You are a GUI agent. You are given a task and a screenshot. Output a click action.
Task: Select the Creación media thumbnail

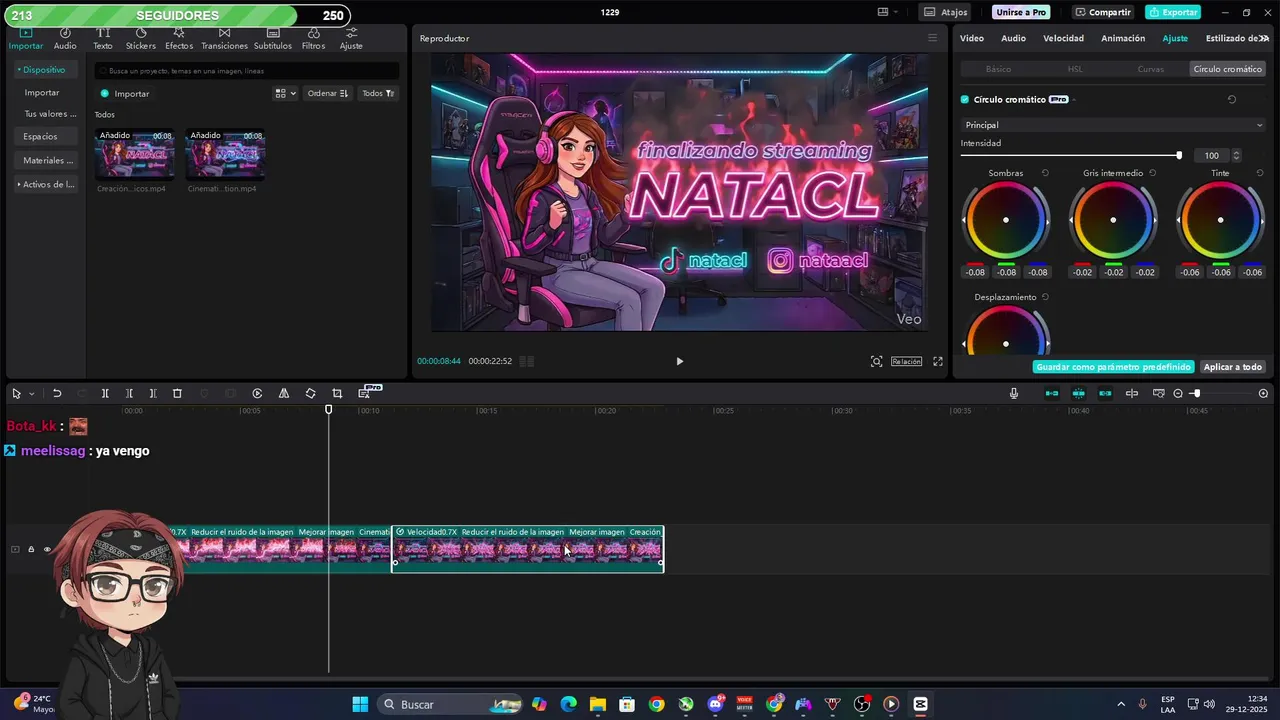[x=134, y=154]
